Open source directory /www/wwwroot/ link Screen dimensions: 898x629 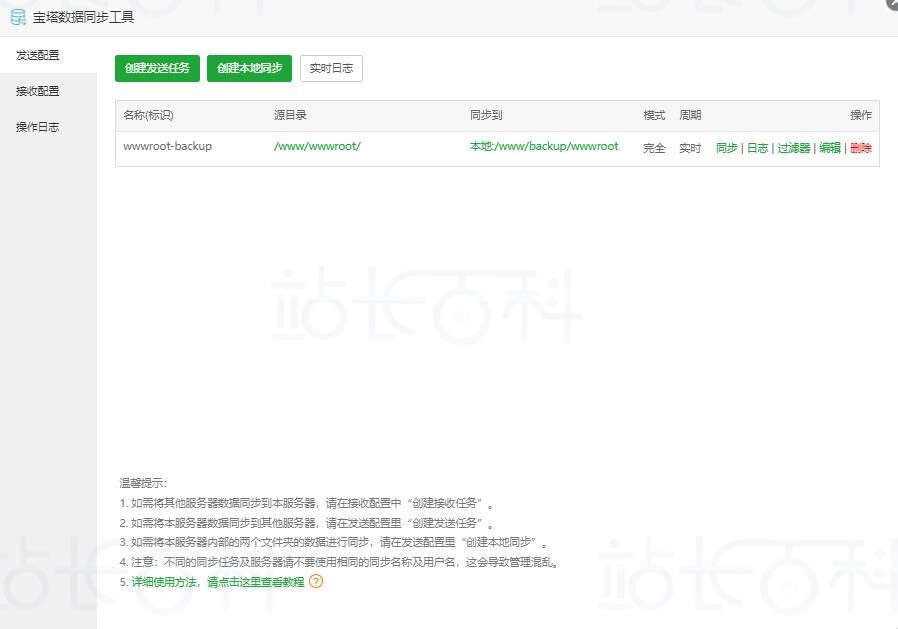pos(317,146)
